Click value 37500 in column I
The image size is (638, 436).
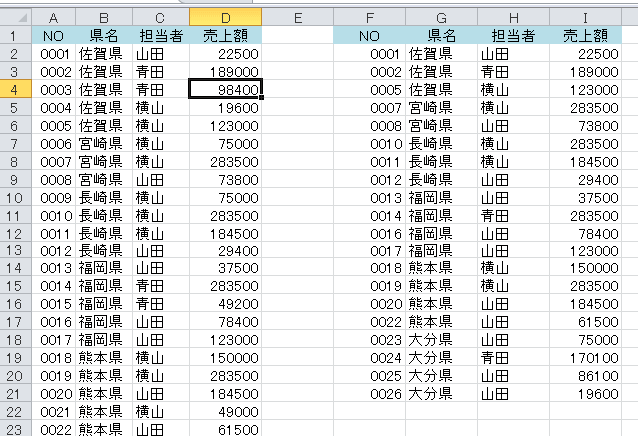point(586,198)
